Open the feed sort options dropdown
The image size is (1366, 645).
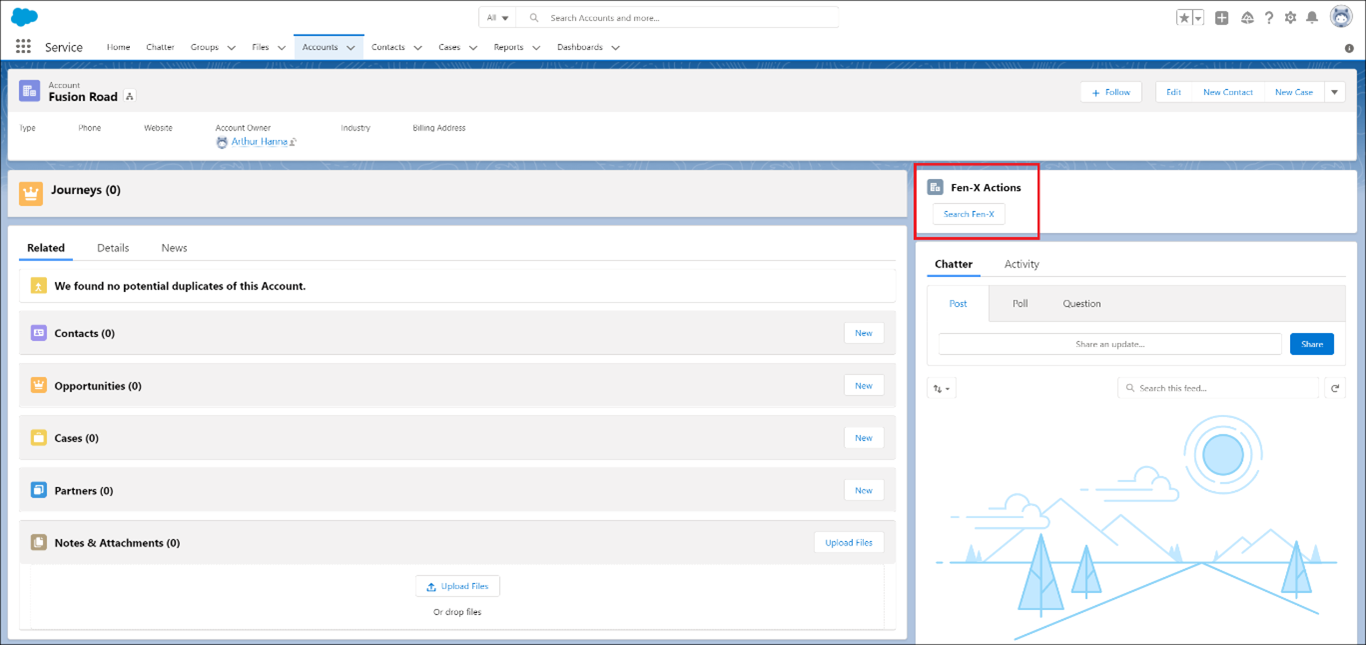click(x=941, y=388)
